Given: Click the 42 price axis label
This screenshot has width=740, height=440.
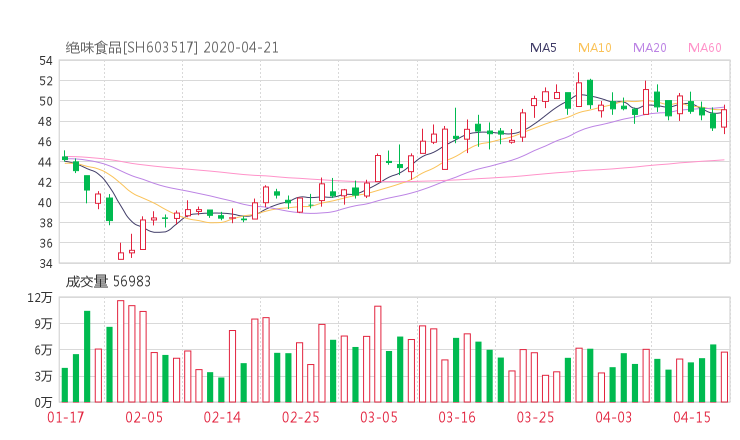Looking at the screenshot, I should coord(46,183).
